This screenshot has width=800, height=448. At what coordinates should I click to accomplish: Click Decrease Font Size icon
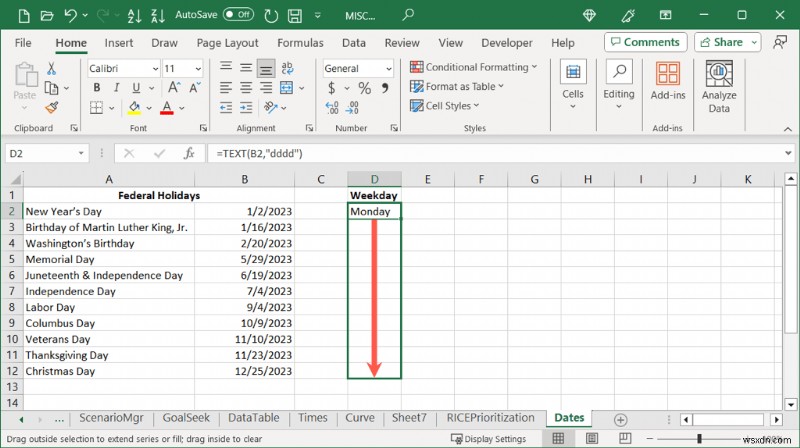195,88
